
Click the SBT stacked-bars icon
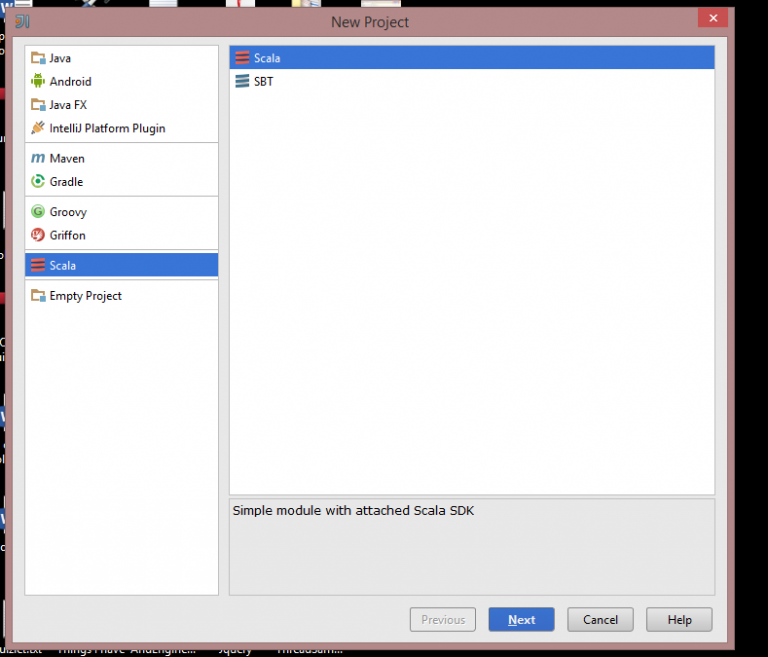[242, 82]
